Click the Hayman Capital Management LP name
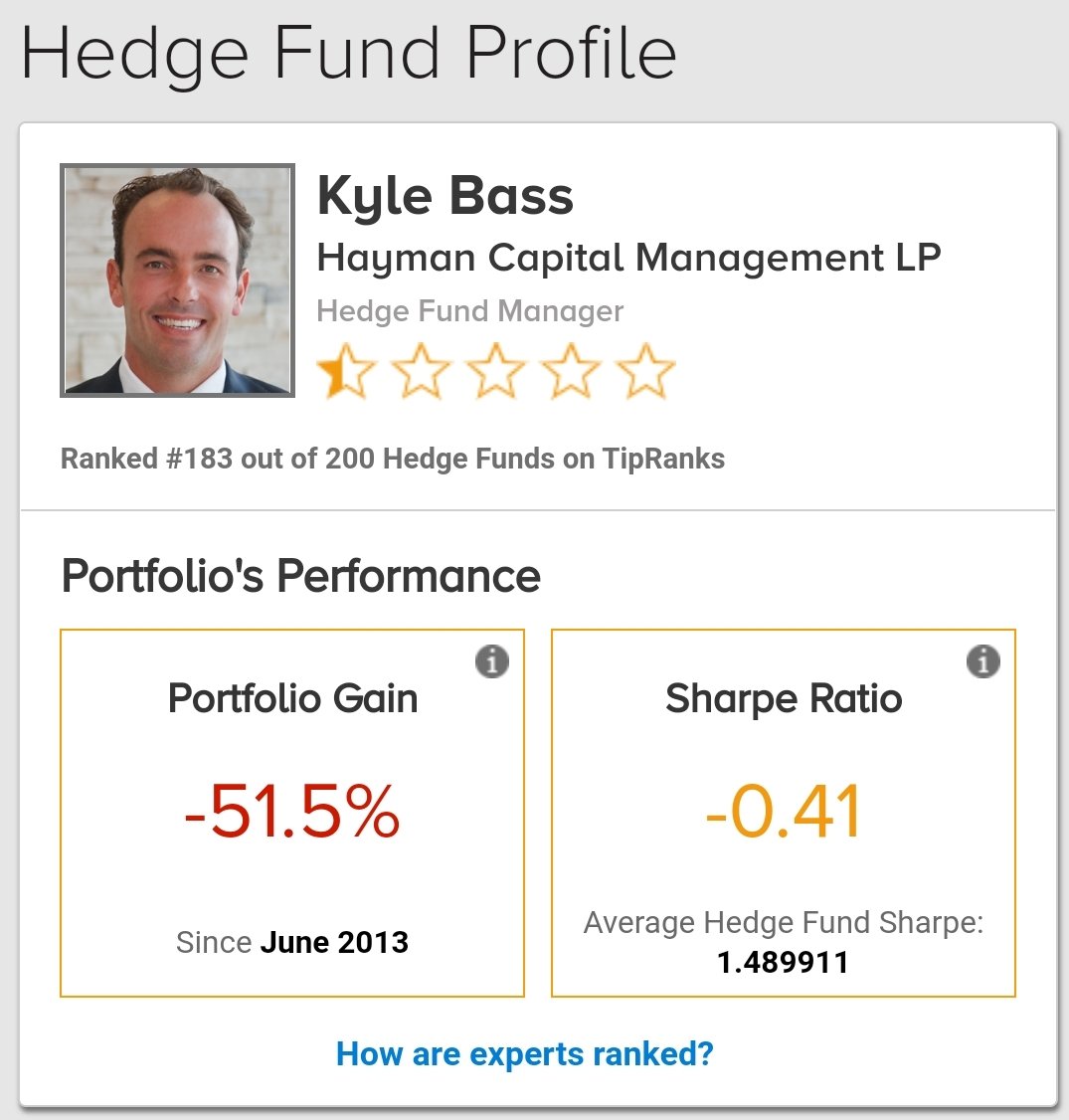 pyautogui.click(x=628, y=259)
